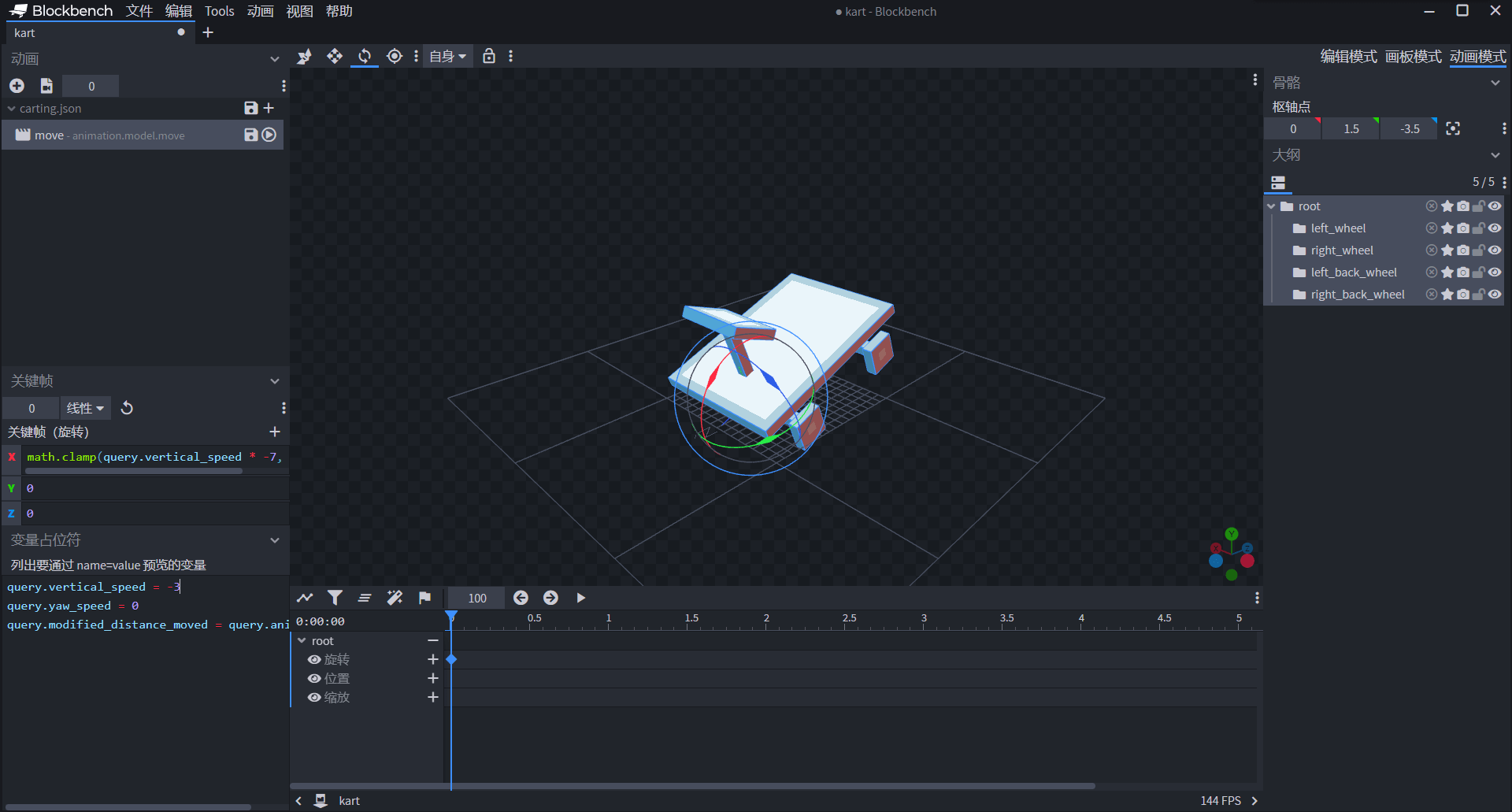This screenshot has width=1512, height=812.
Task: Hide the left_wheel group with the eye icon
Action: point(1494,228)
